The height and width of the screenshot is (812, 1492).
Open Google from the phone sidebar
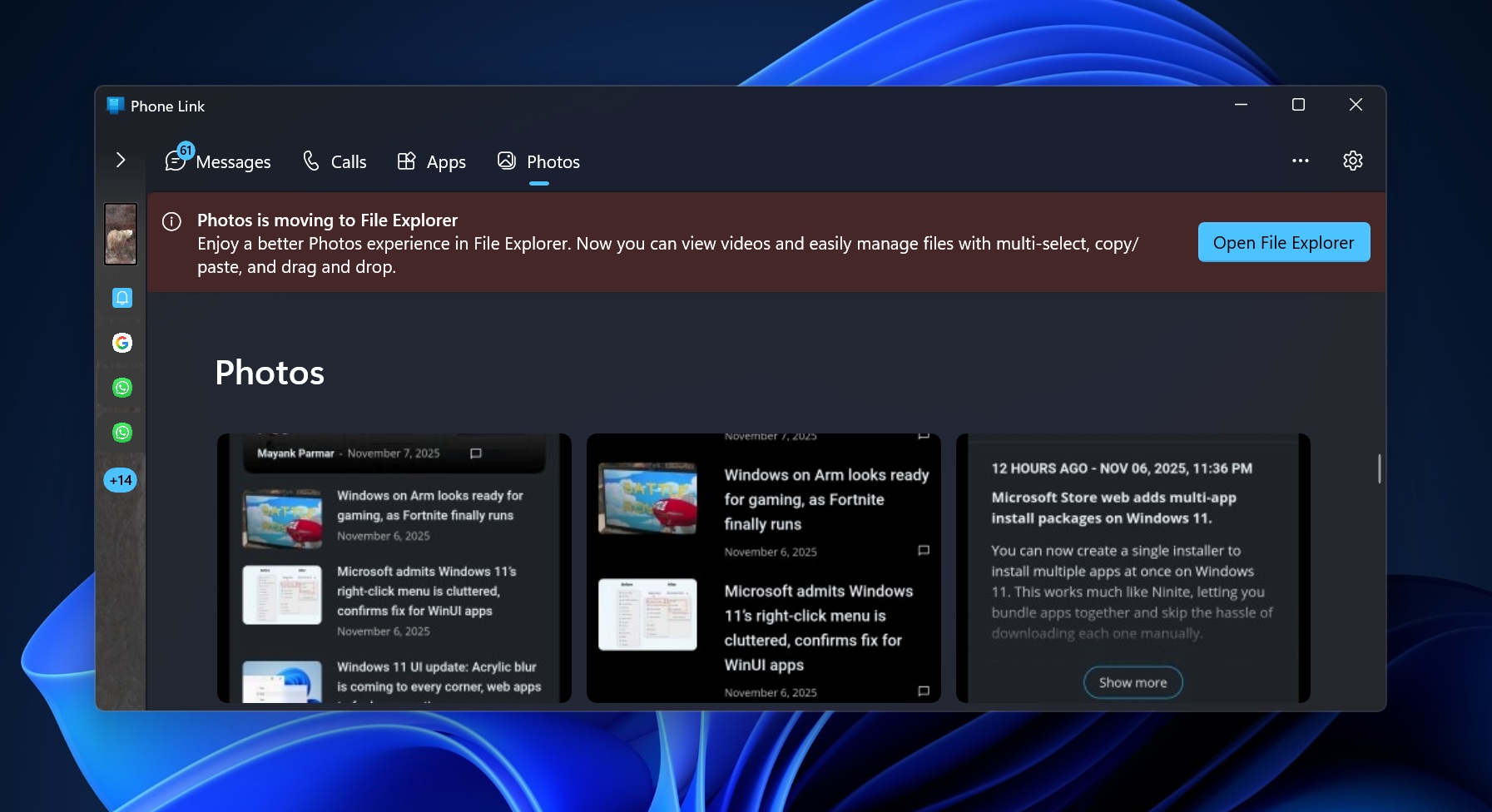pos(121,342)
